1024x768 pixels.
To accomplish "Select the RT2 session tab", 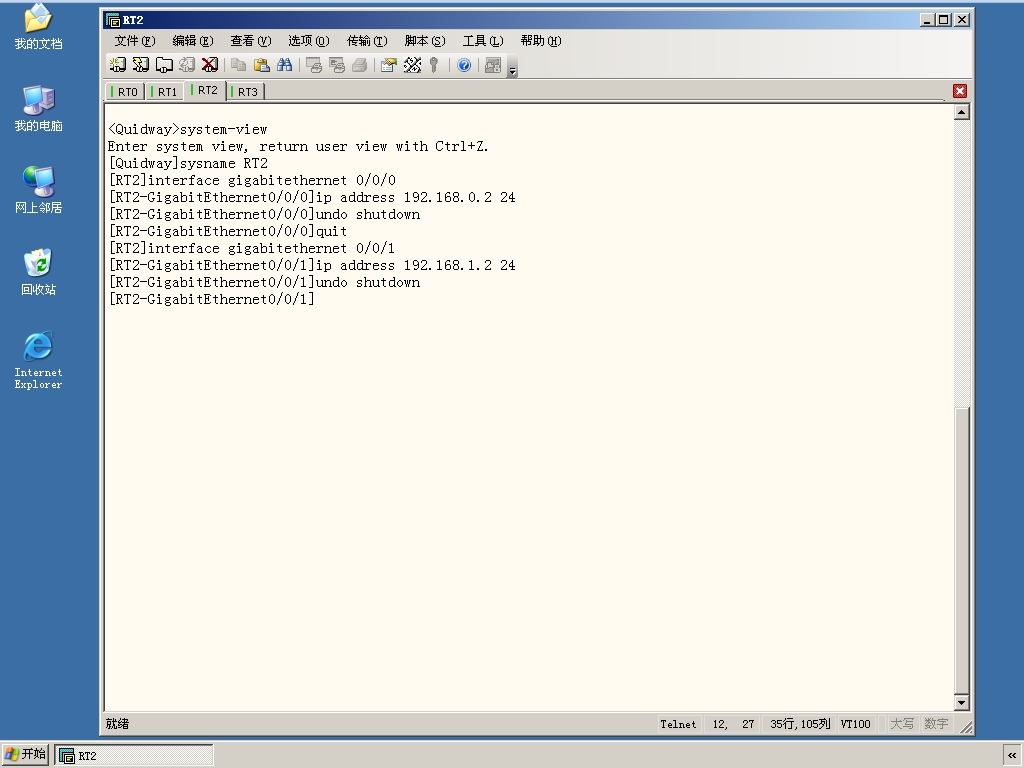I will [x=205, y=90].
